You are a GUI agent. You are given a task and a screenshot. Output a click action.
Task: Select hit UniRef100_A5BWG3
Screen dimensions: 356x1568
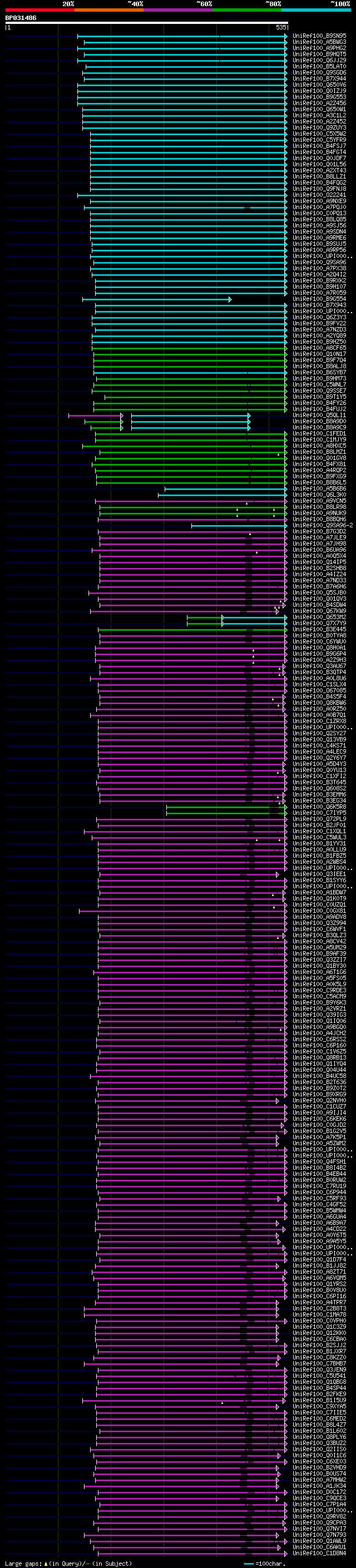point(319,42)
